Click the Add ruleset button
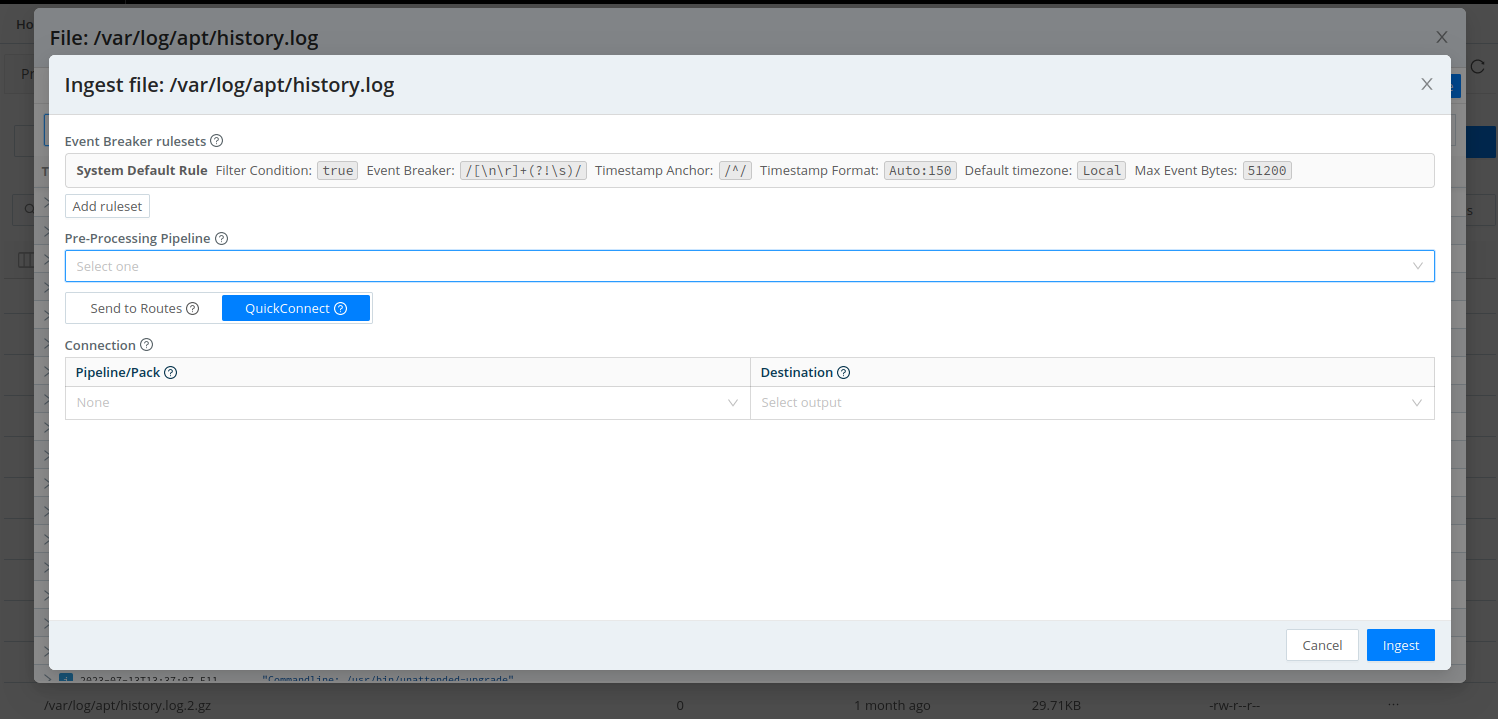The image size is (1498, 719). 107,206
